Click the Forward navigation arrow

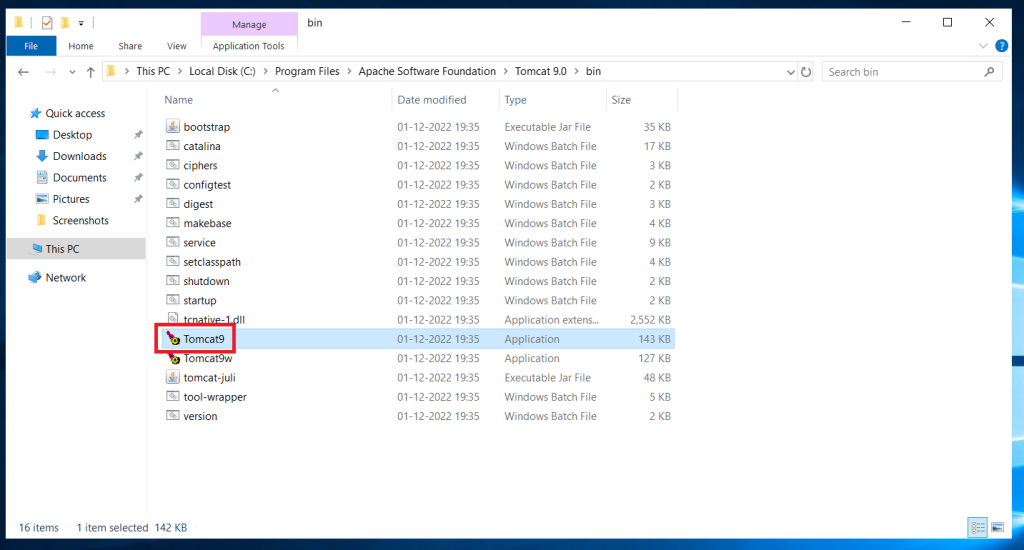point(50,72)
